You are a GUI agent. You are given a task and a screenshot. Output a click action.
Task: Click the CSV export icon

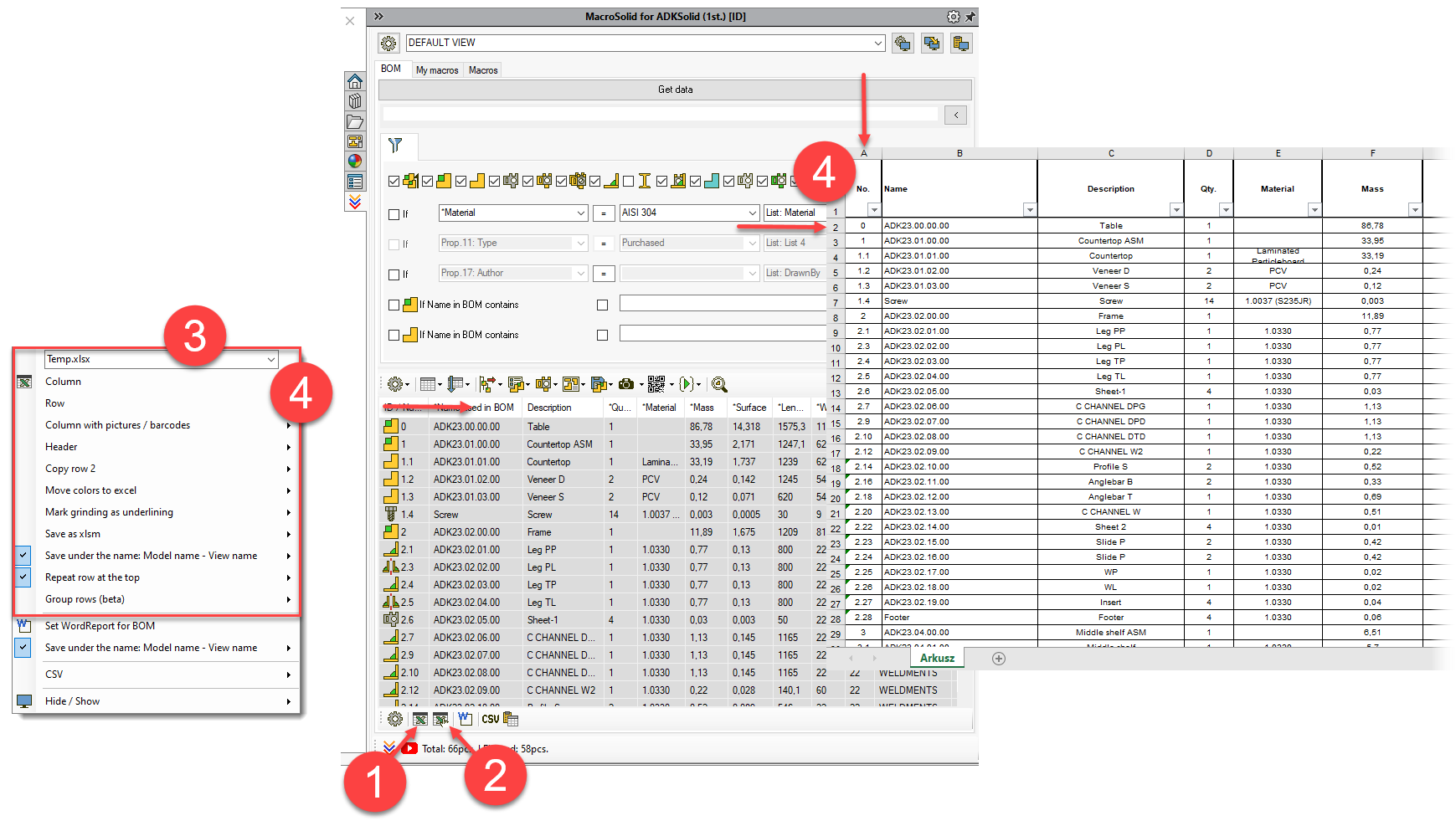[491, 719]
